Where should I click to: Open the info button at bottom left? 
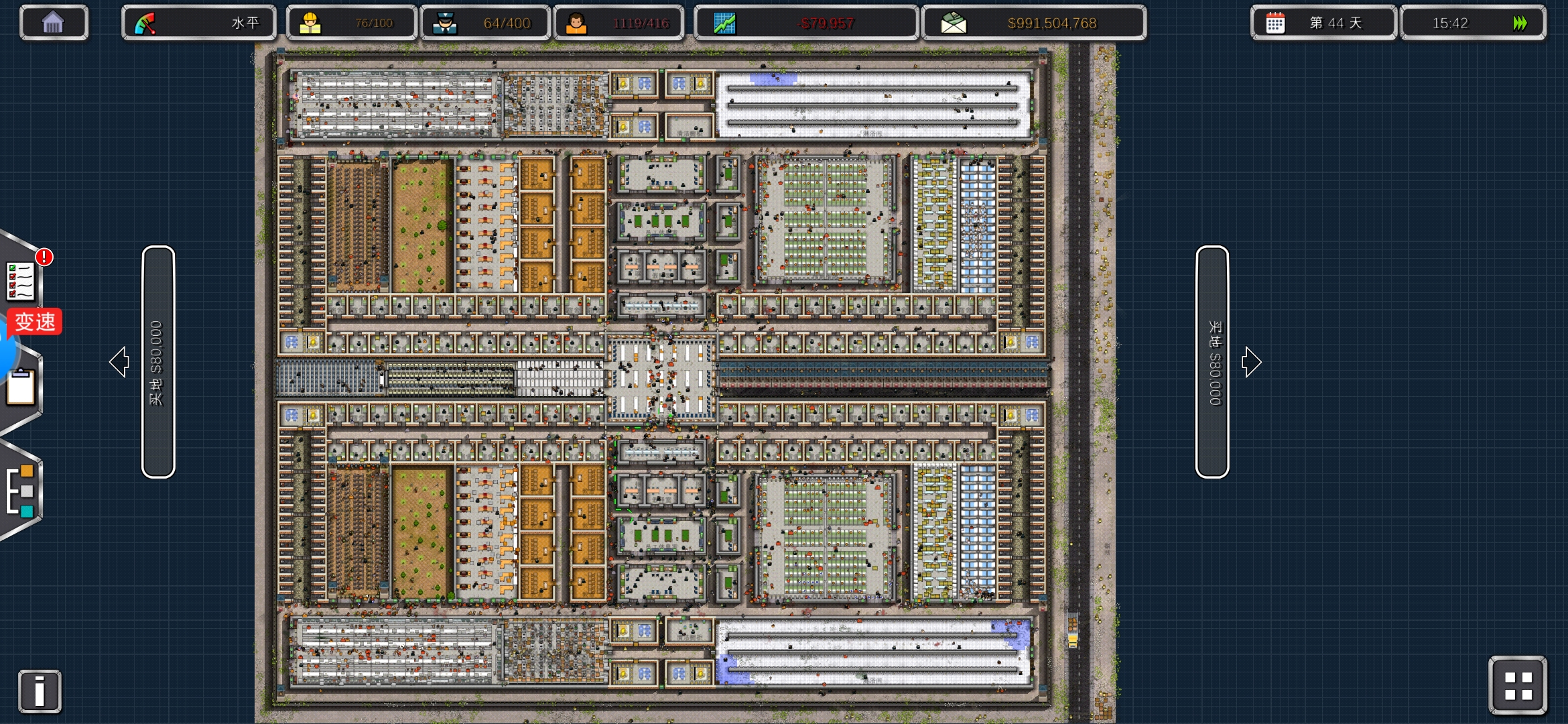pyautogui.click(x=40, y=691)
